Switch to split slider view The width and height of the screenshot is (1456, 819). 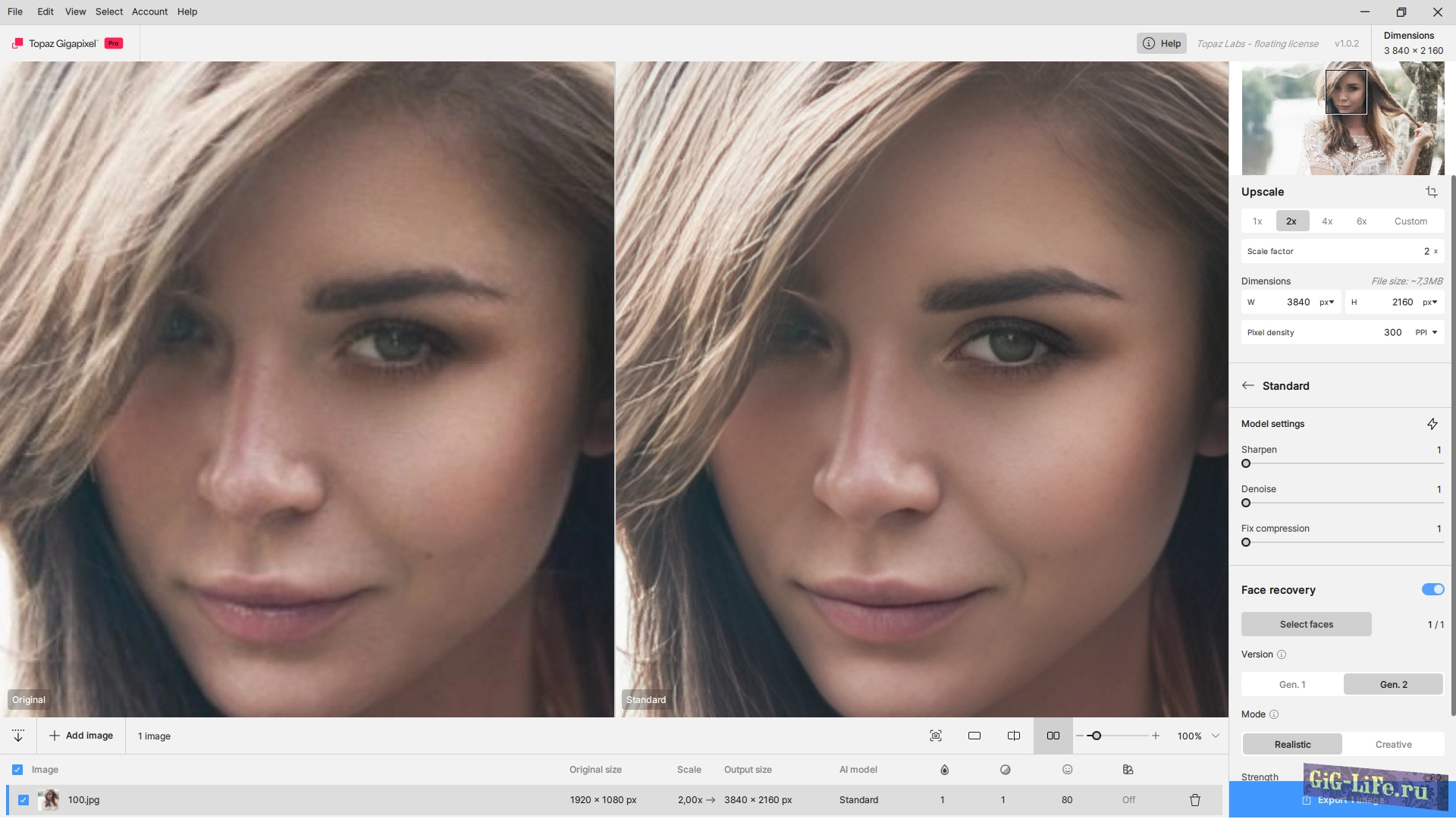coord(1013,736)
